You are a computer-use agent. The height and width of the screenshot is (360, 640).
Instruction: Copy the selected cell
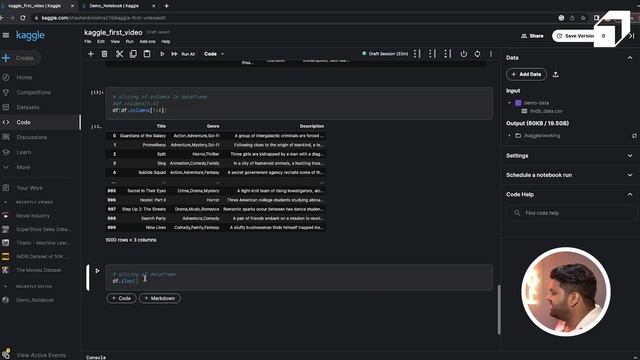(133, 54)
